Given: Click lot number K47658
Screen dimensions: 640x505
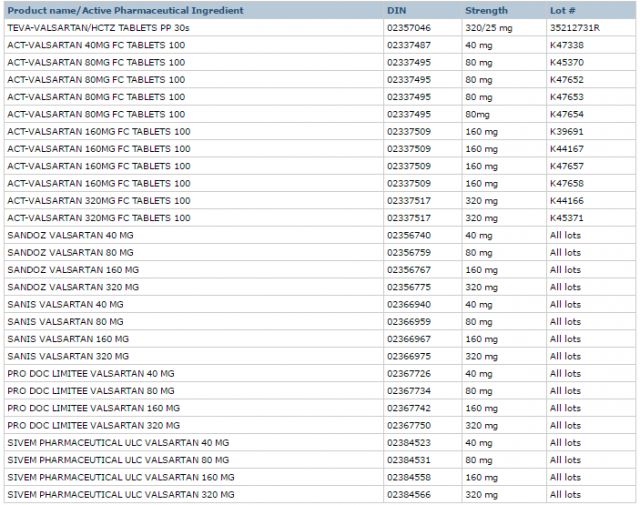Looking at the screenshot, I should [x=567, y=183].
